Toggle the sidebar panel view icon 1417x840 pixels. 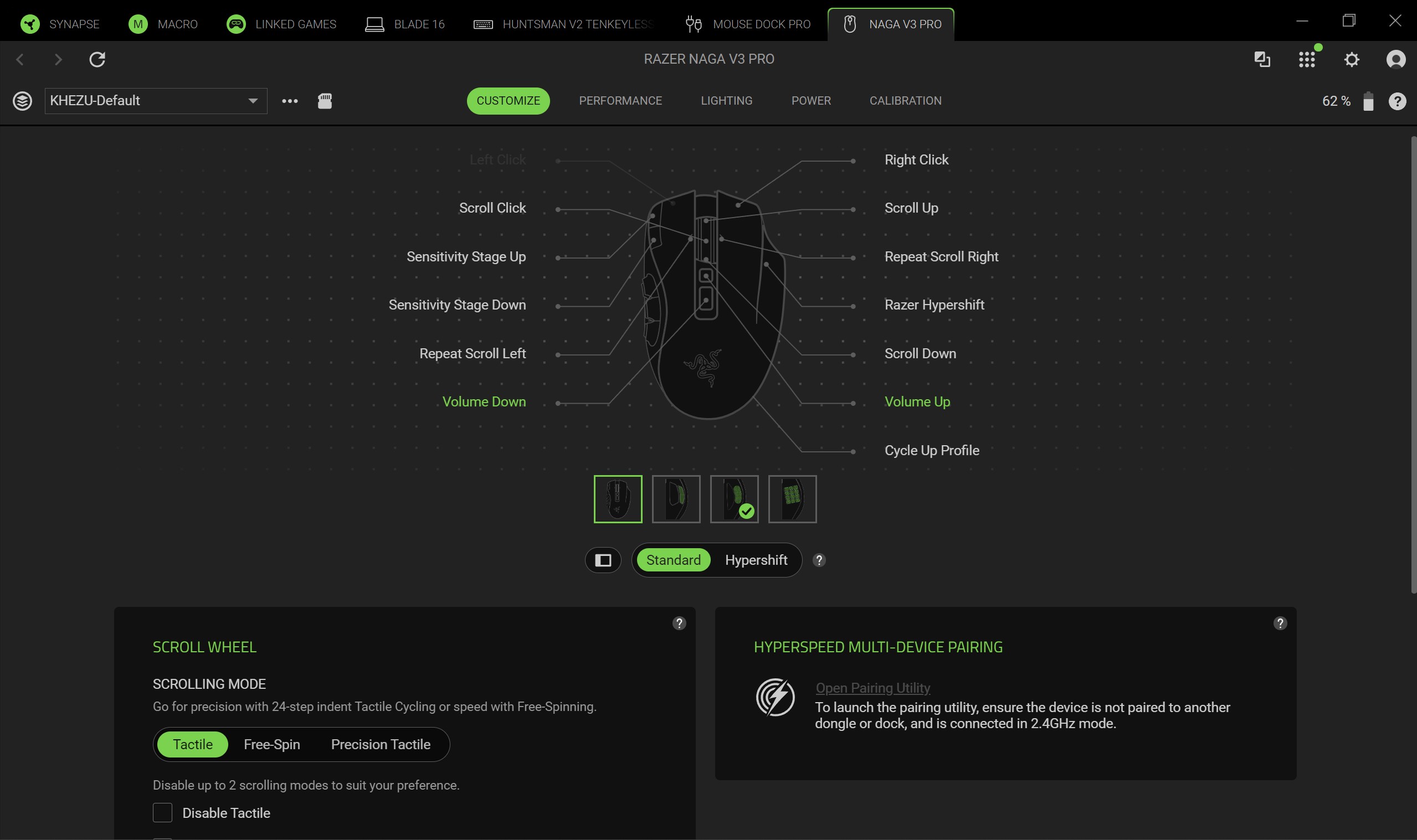tap(603, 560)
